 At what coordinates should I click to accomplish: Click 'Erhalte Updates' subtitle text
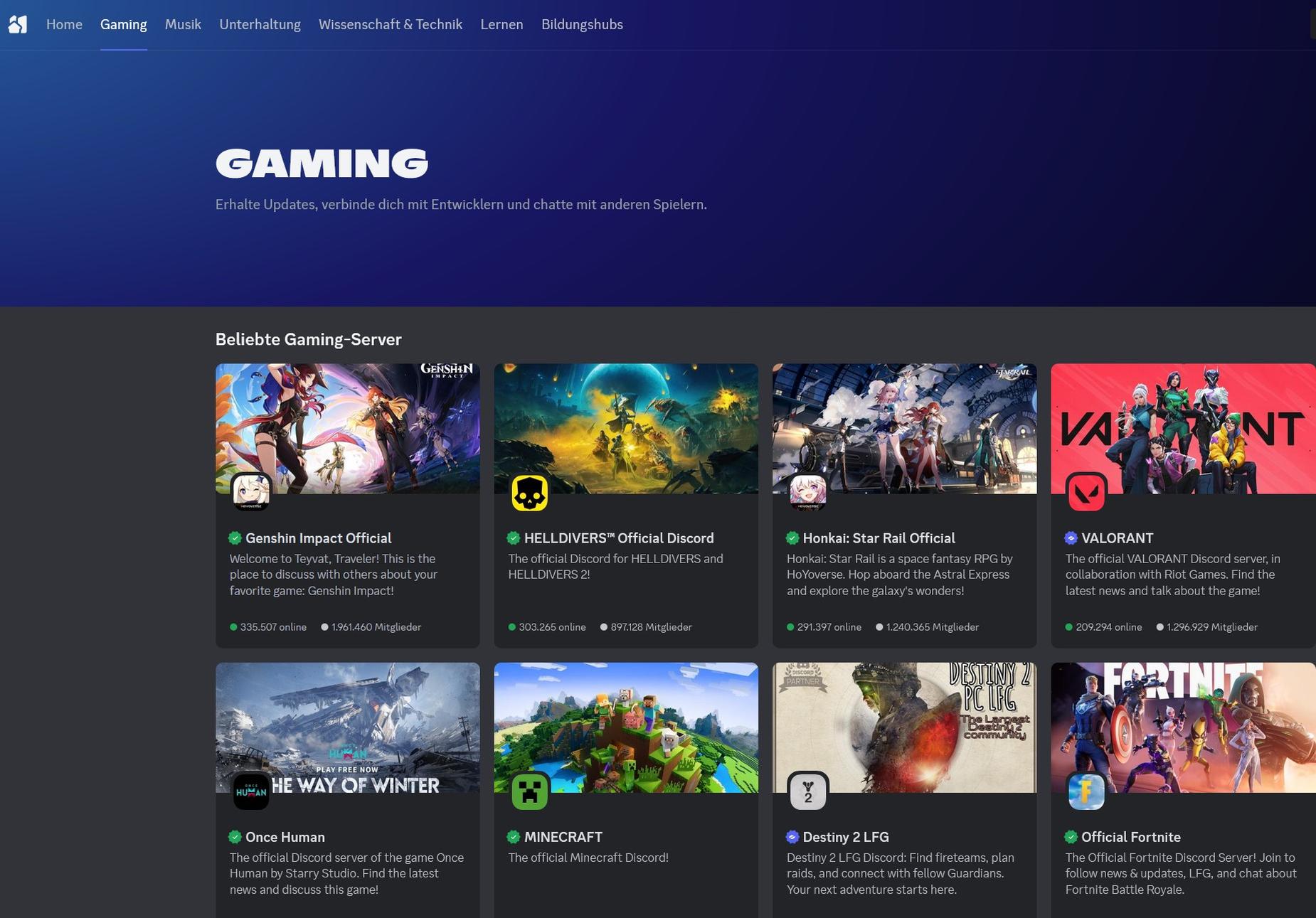tap(461, 205)
